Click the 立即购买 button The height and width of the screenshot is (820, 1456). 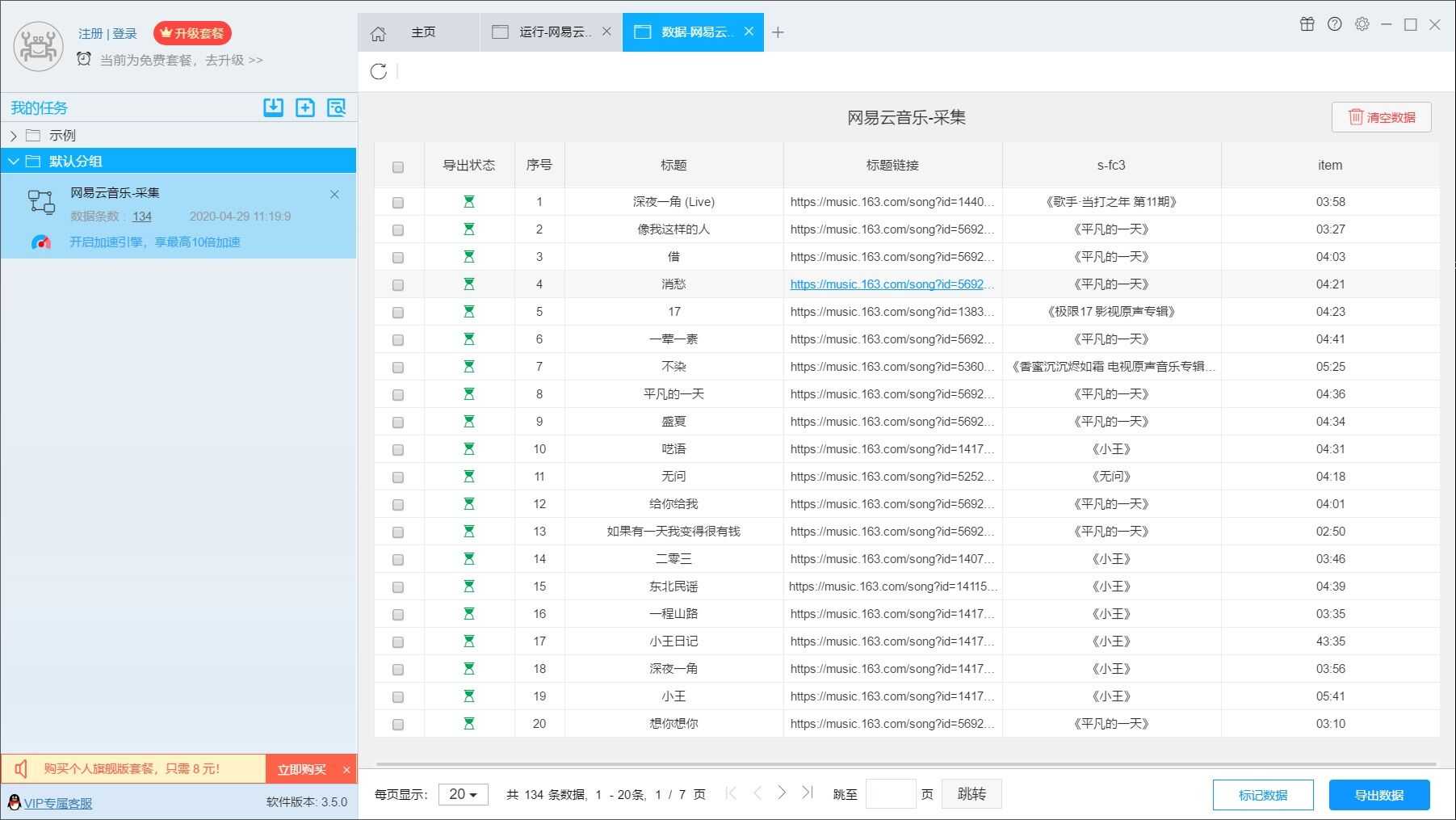click(x=301, y=769)
